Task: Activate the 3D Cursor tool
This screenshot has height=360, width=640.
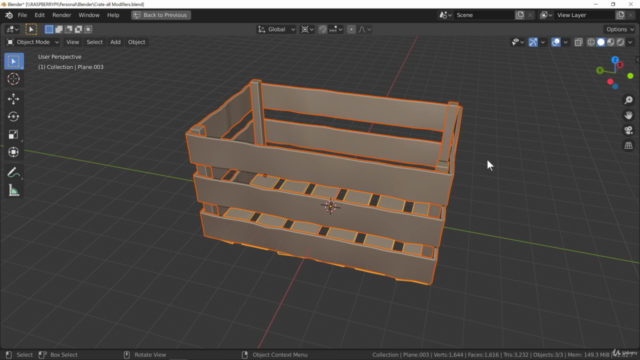Action: click(13, 79)
